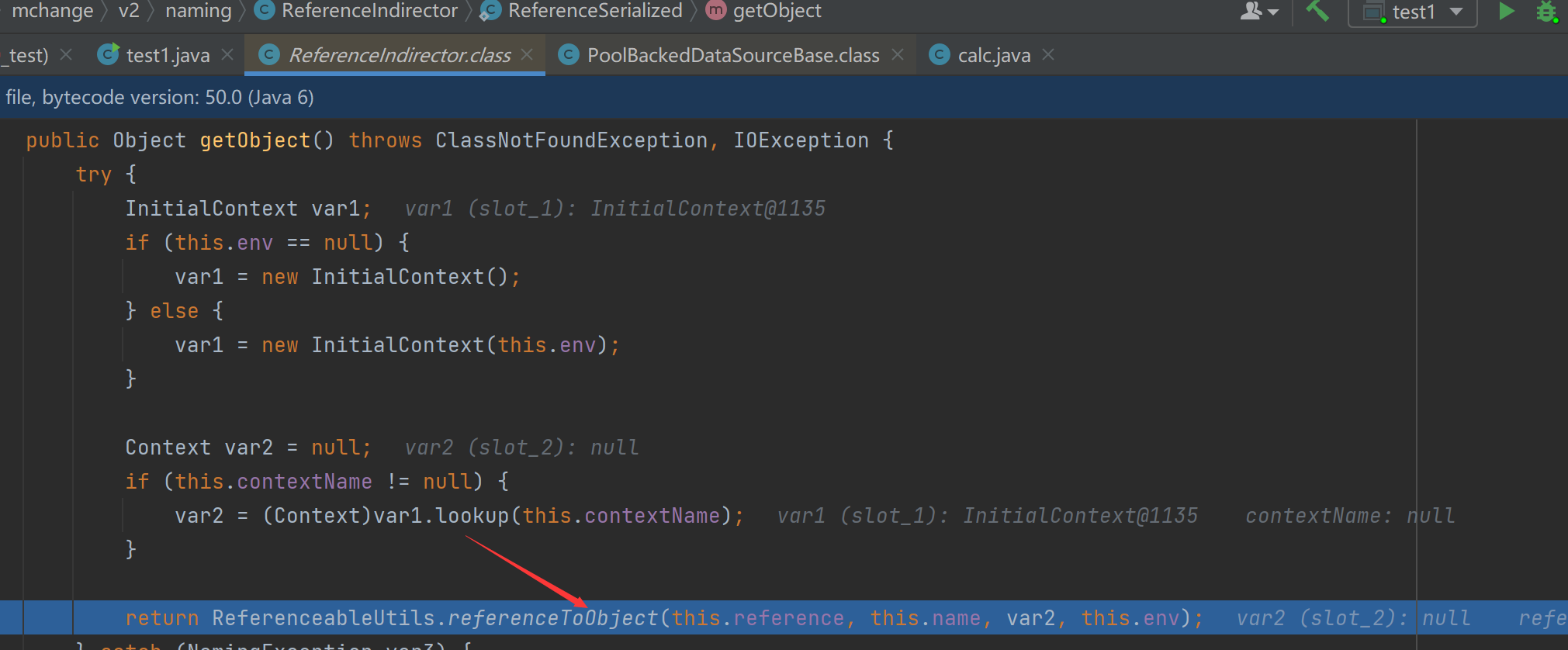Open the calc.java editor tab

[x=993, y=56]
